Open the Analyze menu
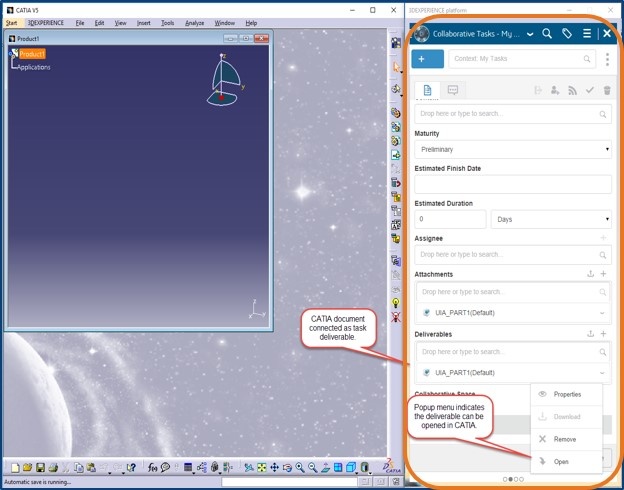The width and height of the screenshot is (624, 490). [195, 23]
